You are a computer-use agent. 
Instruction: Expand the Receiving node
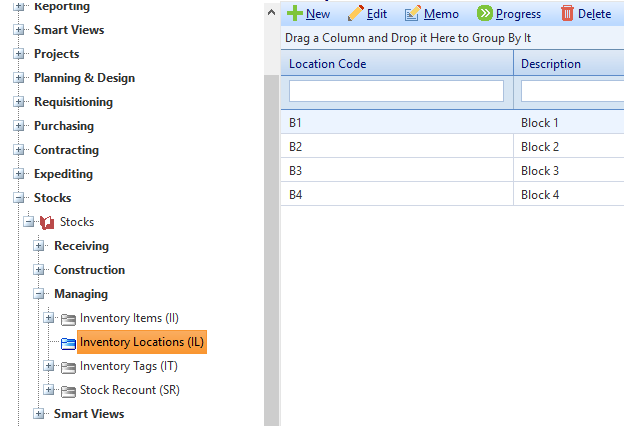coord(39,246)
